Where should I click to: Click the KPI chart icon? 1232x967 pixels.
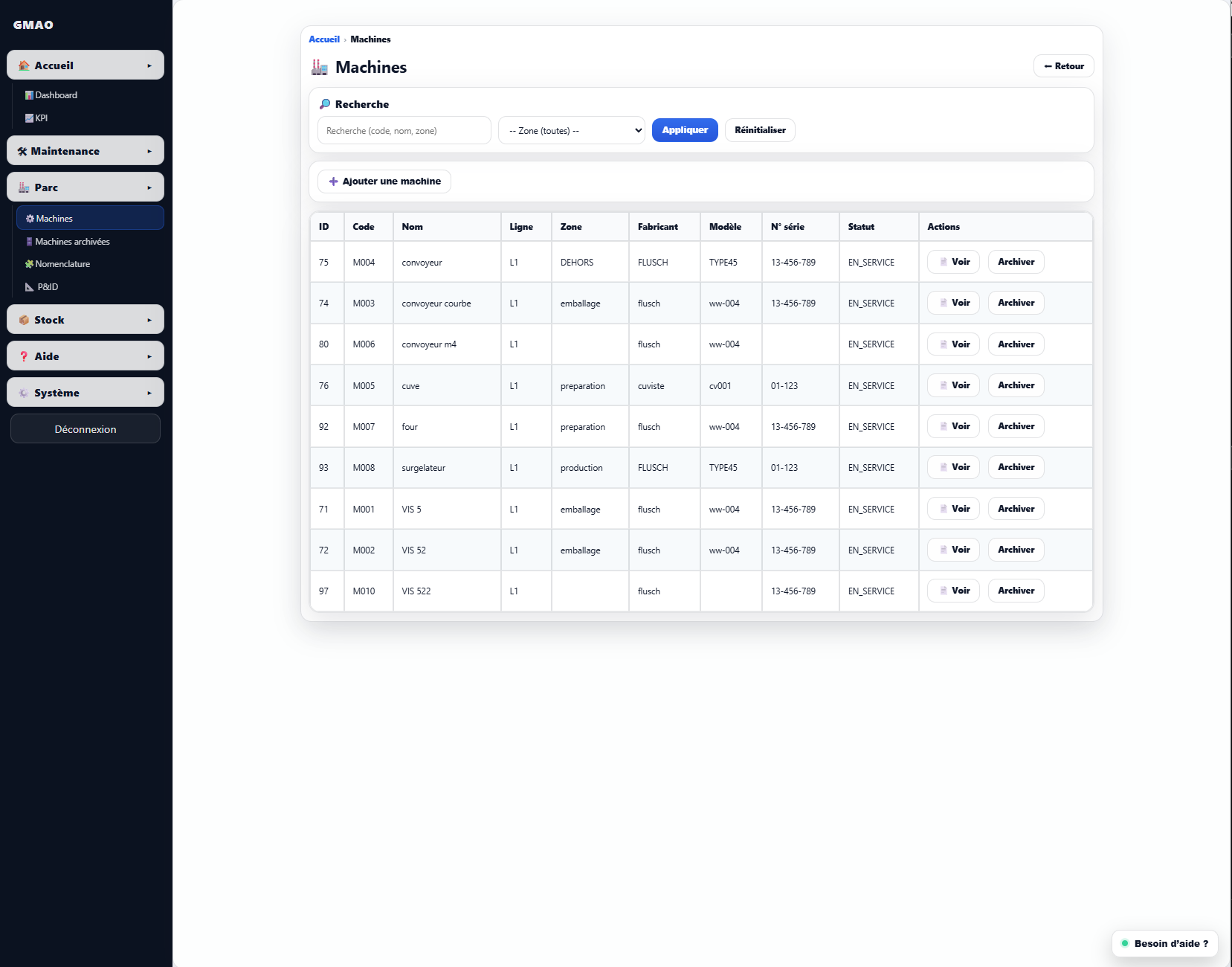[29, 118]
